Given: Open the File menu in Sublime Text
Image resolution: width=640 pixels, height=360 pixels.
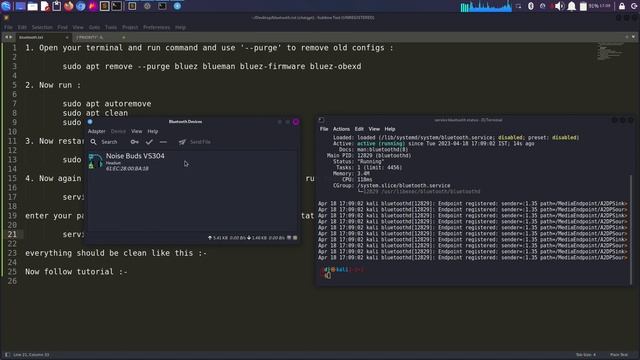Looking at the screenshot, I should pos(8,27).
